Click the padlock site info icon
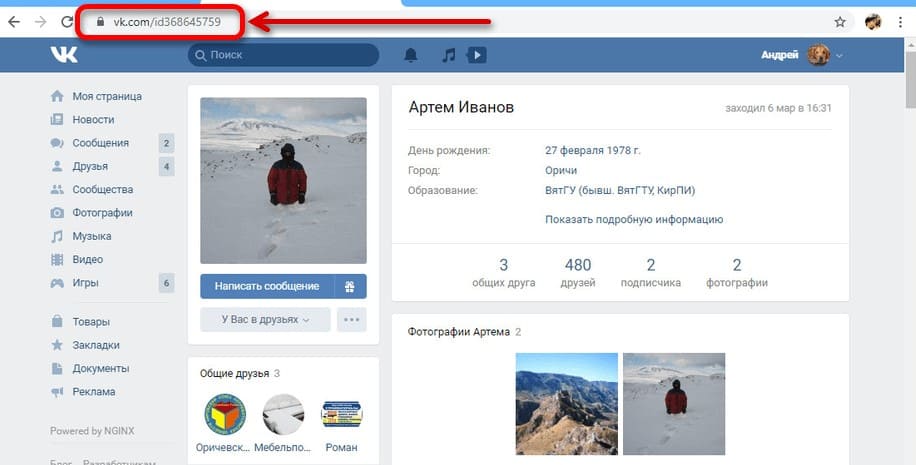Image resolution: width=916 pixels, height=465 pixels. coord(100,22)
